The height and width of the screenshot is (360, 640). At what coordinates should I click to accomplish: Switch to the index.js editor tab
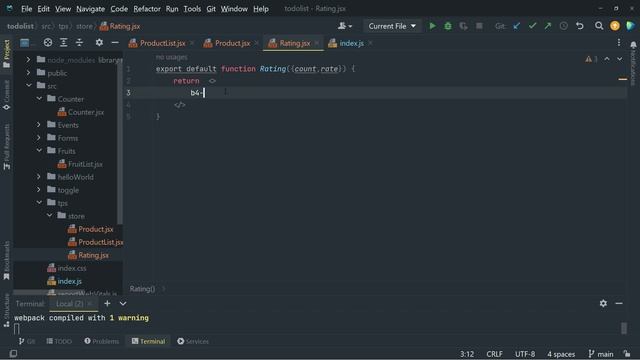click(x=351, y=43)
